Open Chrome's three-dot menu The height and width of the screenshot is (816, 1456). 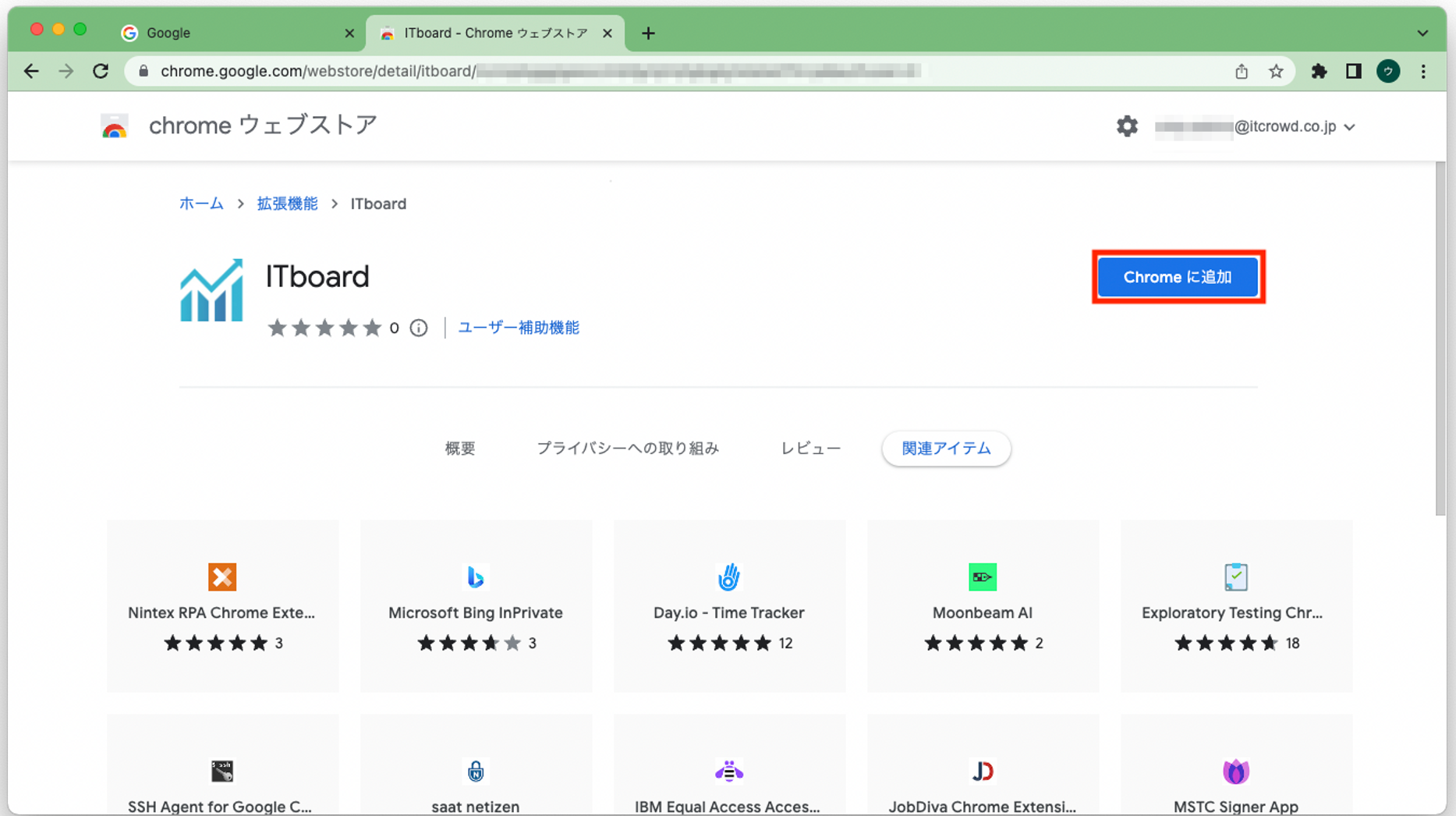coord(1423,72)
